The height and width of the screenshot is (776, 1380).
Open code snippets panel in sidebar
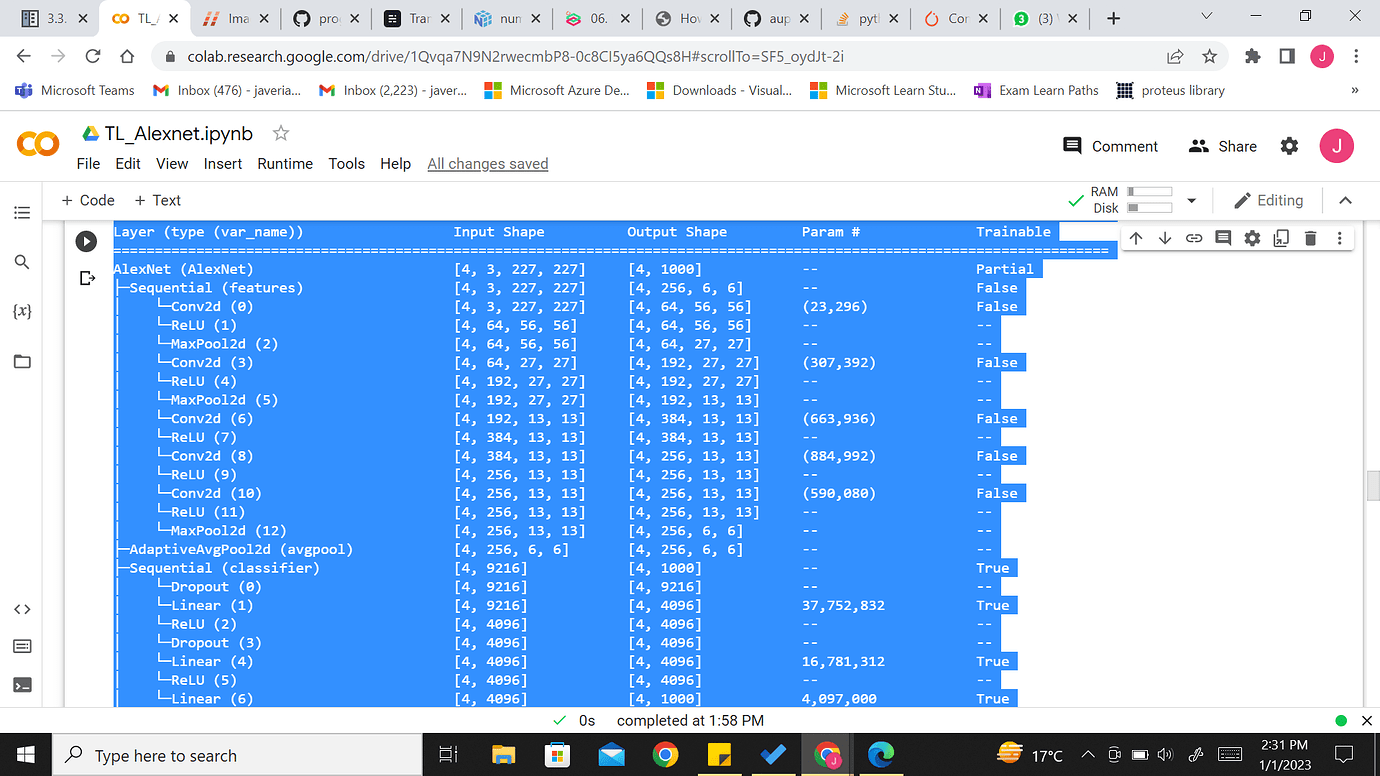[x=22, y=609]
